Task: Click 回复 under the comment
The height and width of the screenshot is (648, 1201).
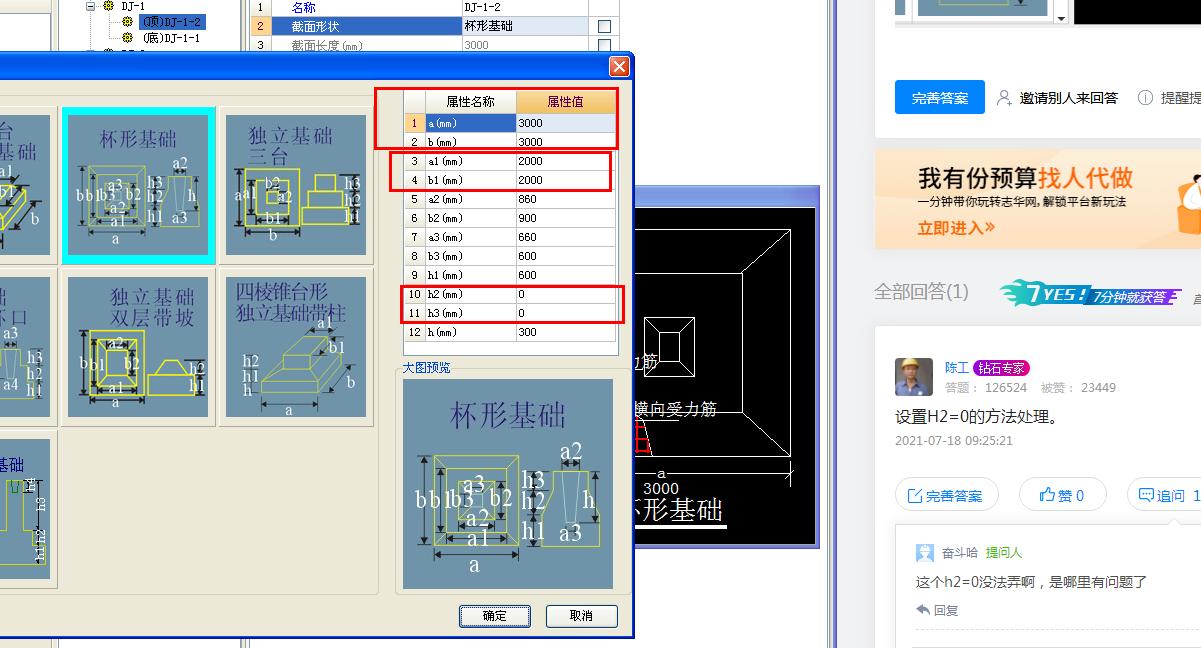Action: pyautogui.click(x=938, y=610)
